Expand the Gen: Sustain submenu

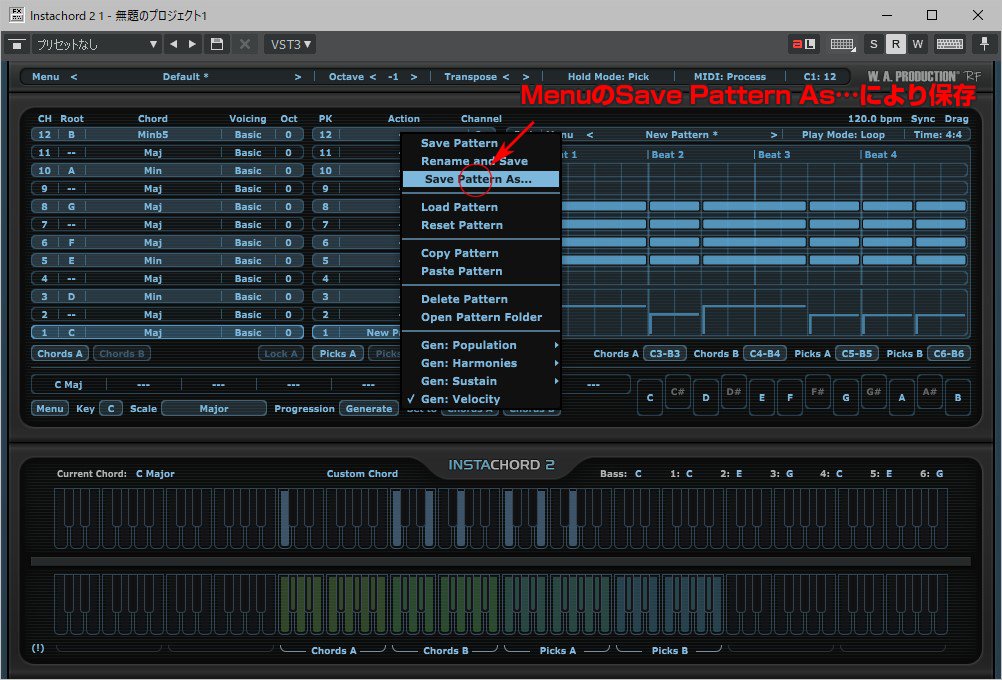tap(482, 381)
